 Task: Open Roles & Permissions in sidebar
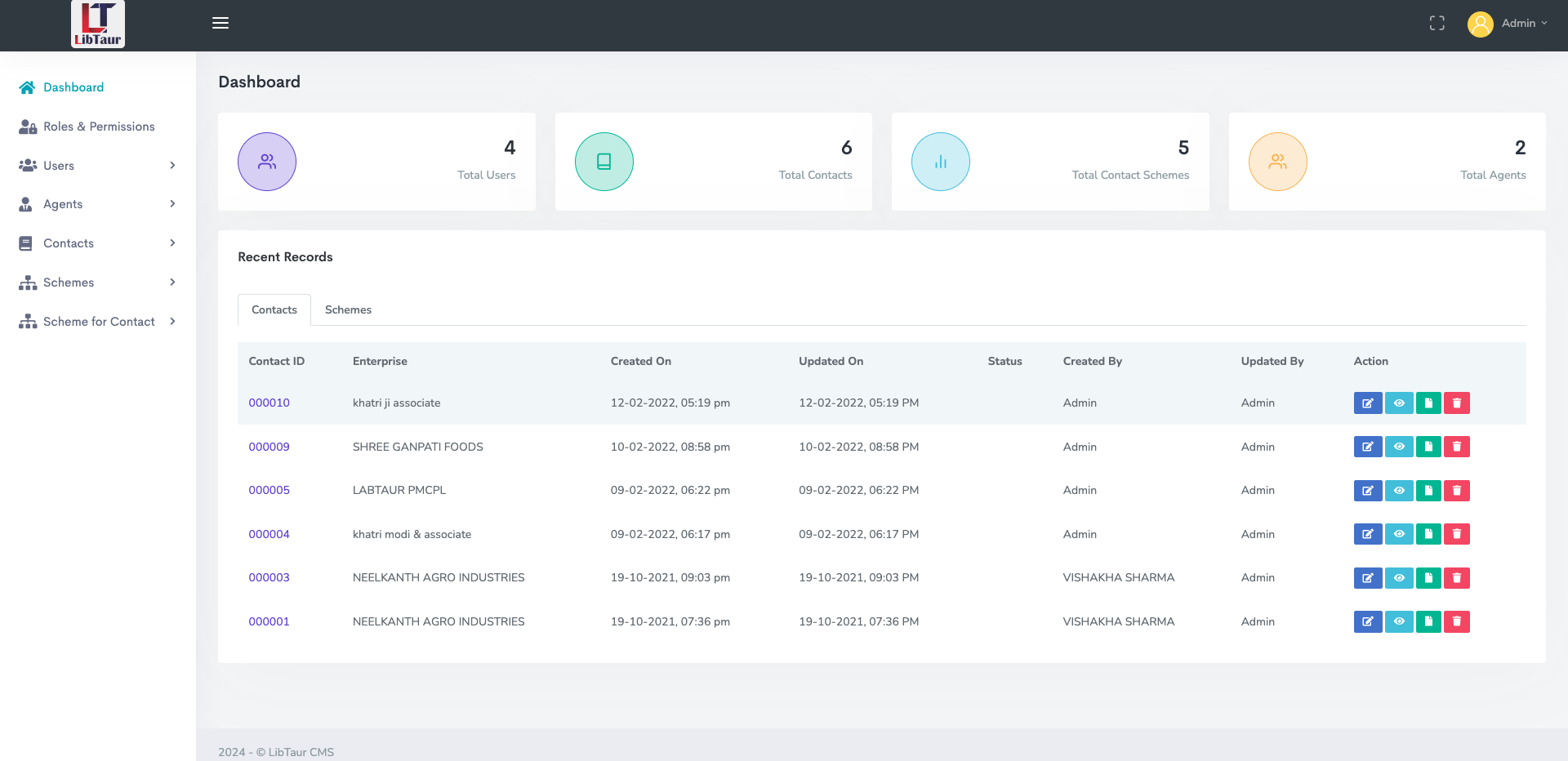(x=98, y=127)
